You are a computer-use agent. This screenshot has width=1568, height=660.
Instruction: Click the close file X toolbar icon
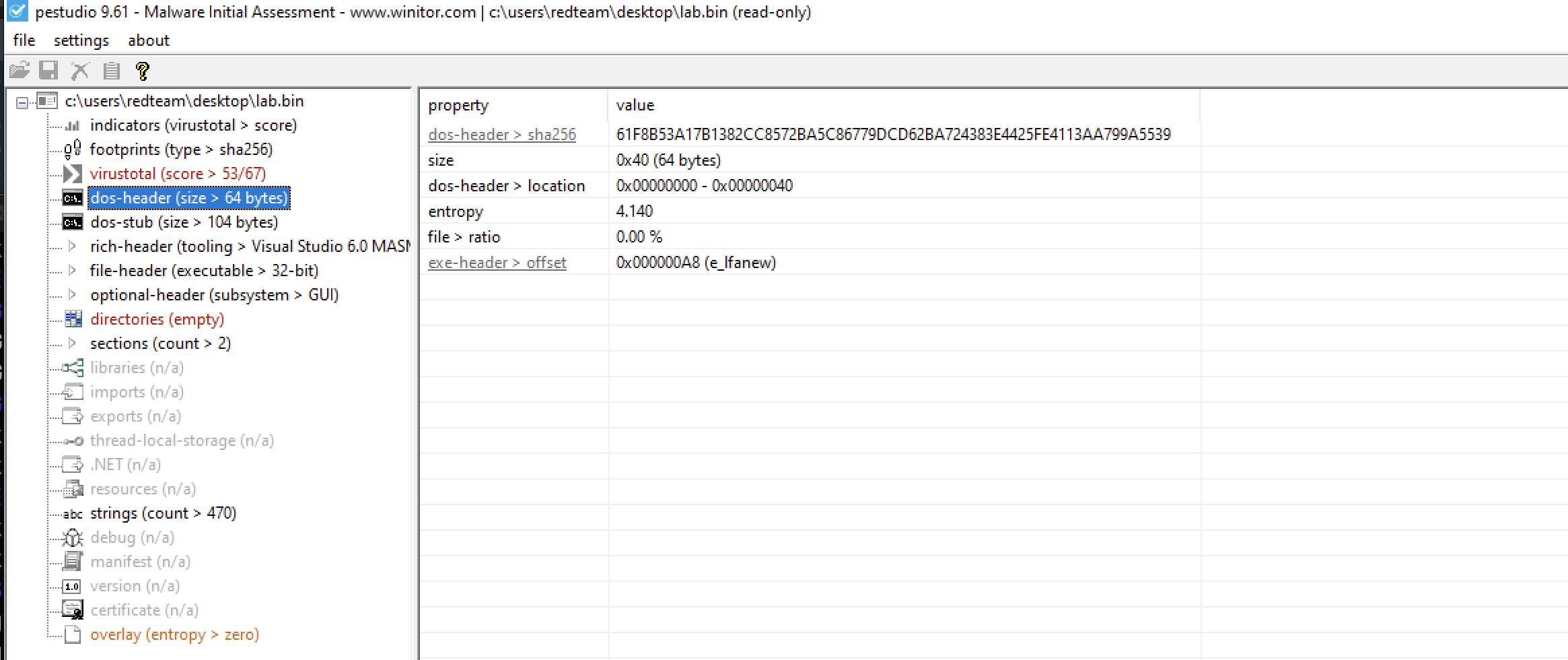[x=80, y=70]
